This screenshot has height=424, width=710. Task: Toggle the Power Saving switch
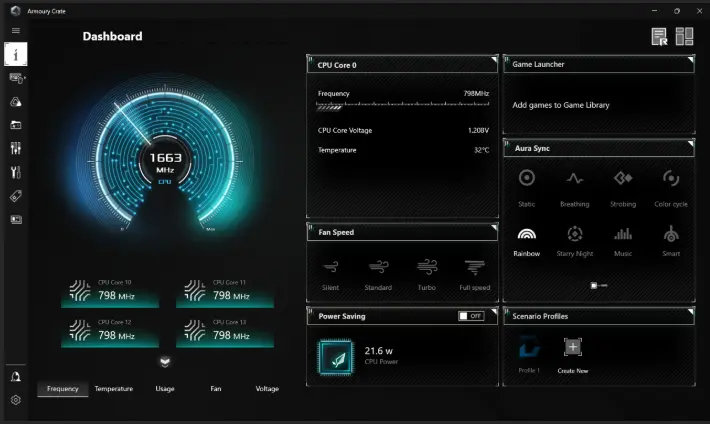tap(470, 316)
